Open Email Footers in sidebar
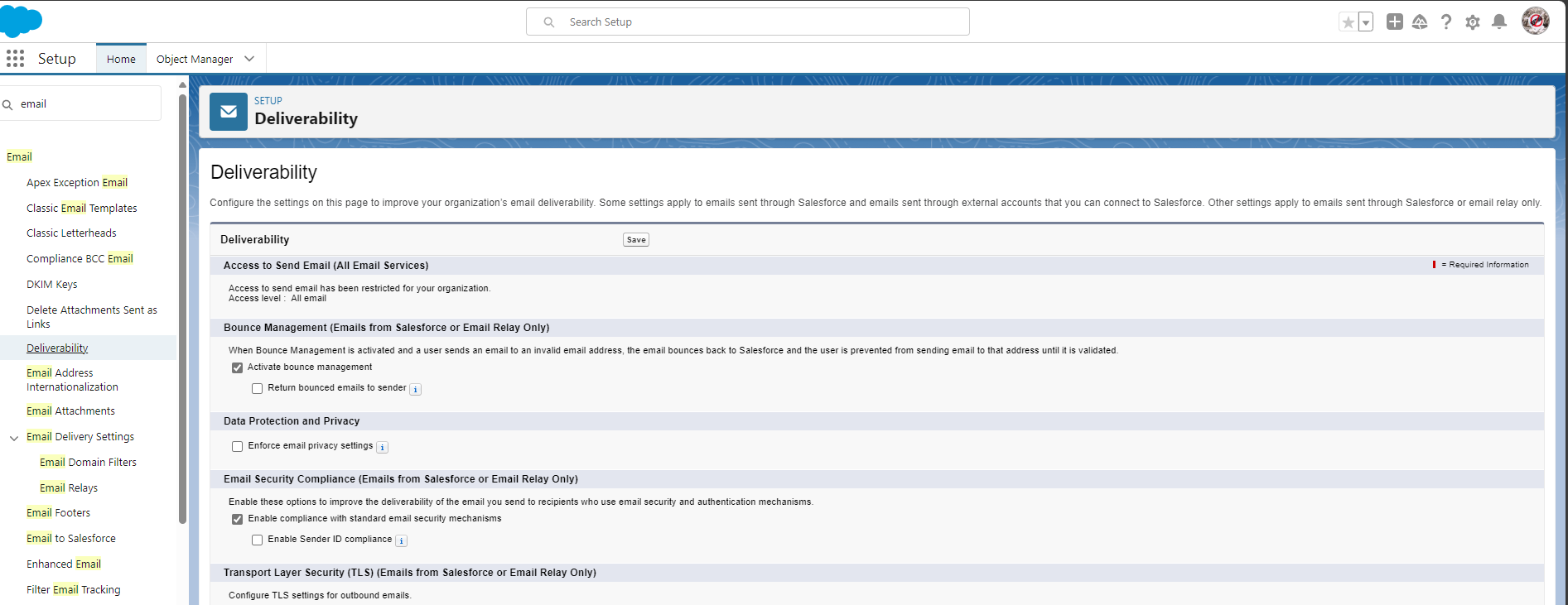The height and width of the screenshot is (605, 1568). tap(58, 512)
